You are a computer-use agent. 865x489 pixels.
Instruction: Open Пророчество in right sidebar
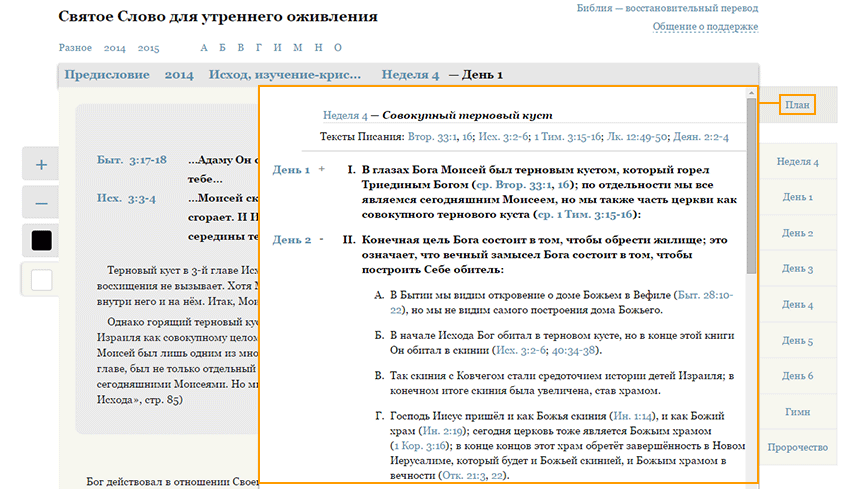click(x=798, y=448)
